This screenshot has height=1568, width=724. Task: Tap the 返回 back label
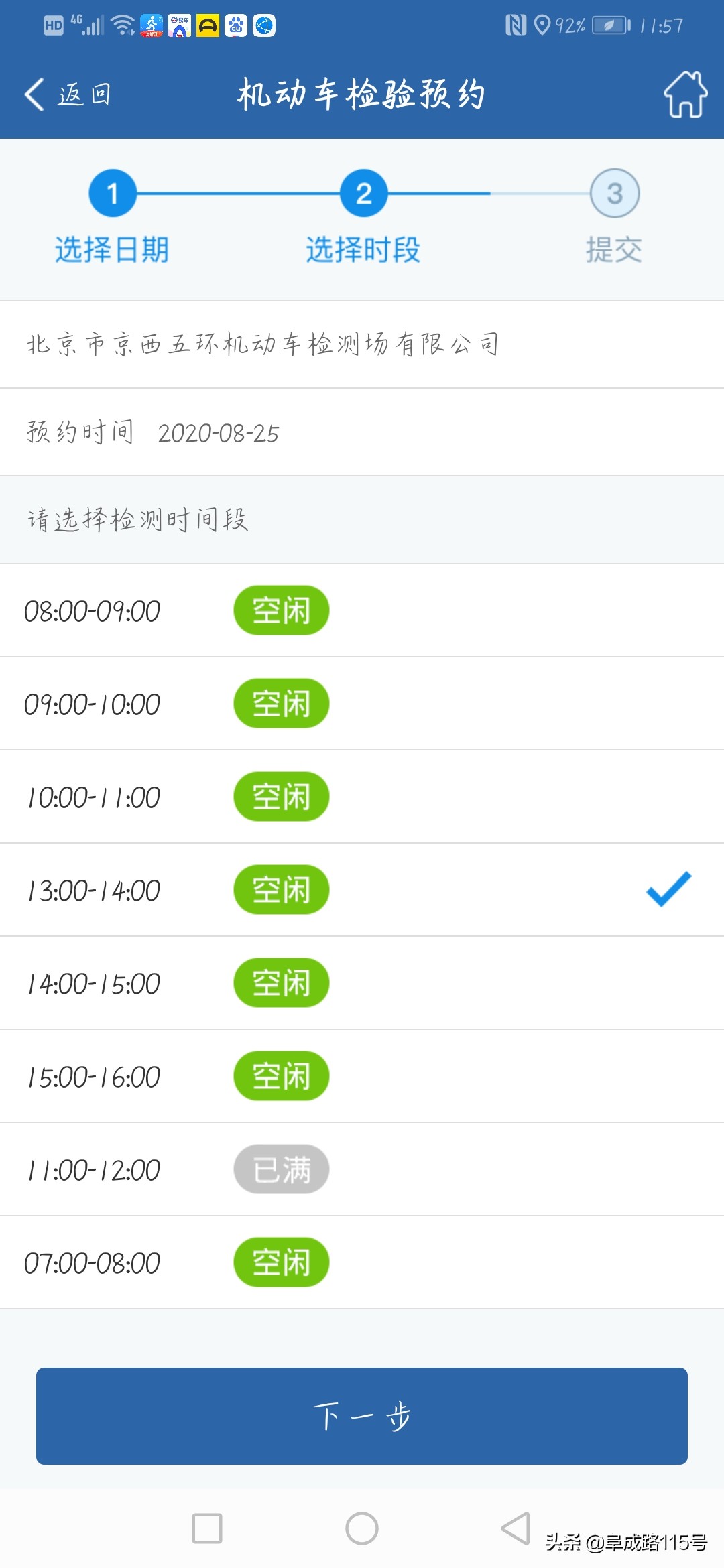tap(84, 94)
